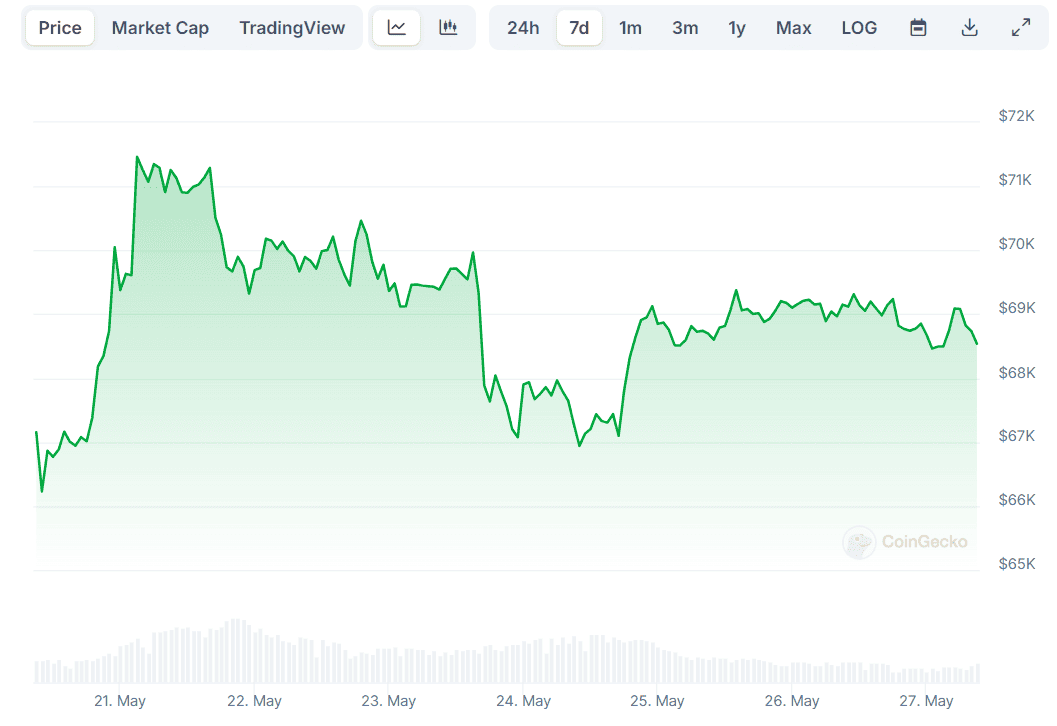Download chart data icon
Screen dimensions: 1057x726
click(969, 28)
